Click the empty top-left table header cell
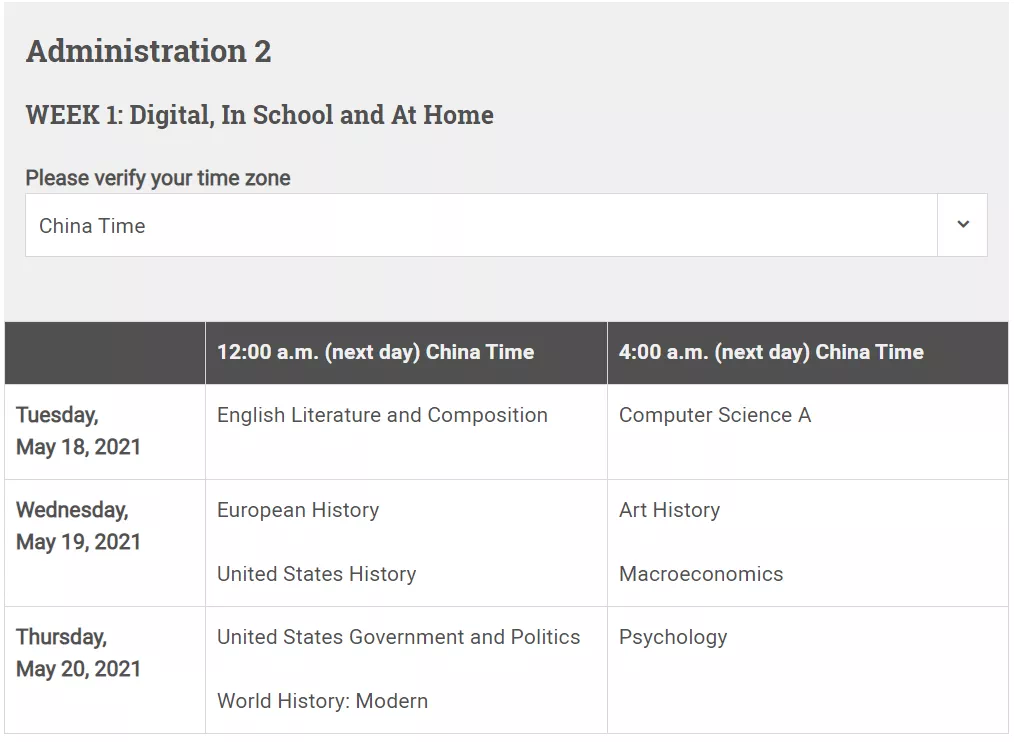 [x=105, y=352]
